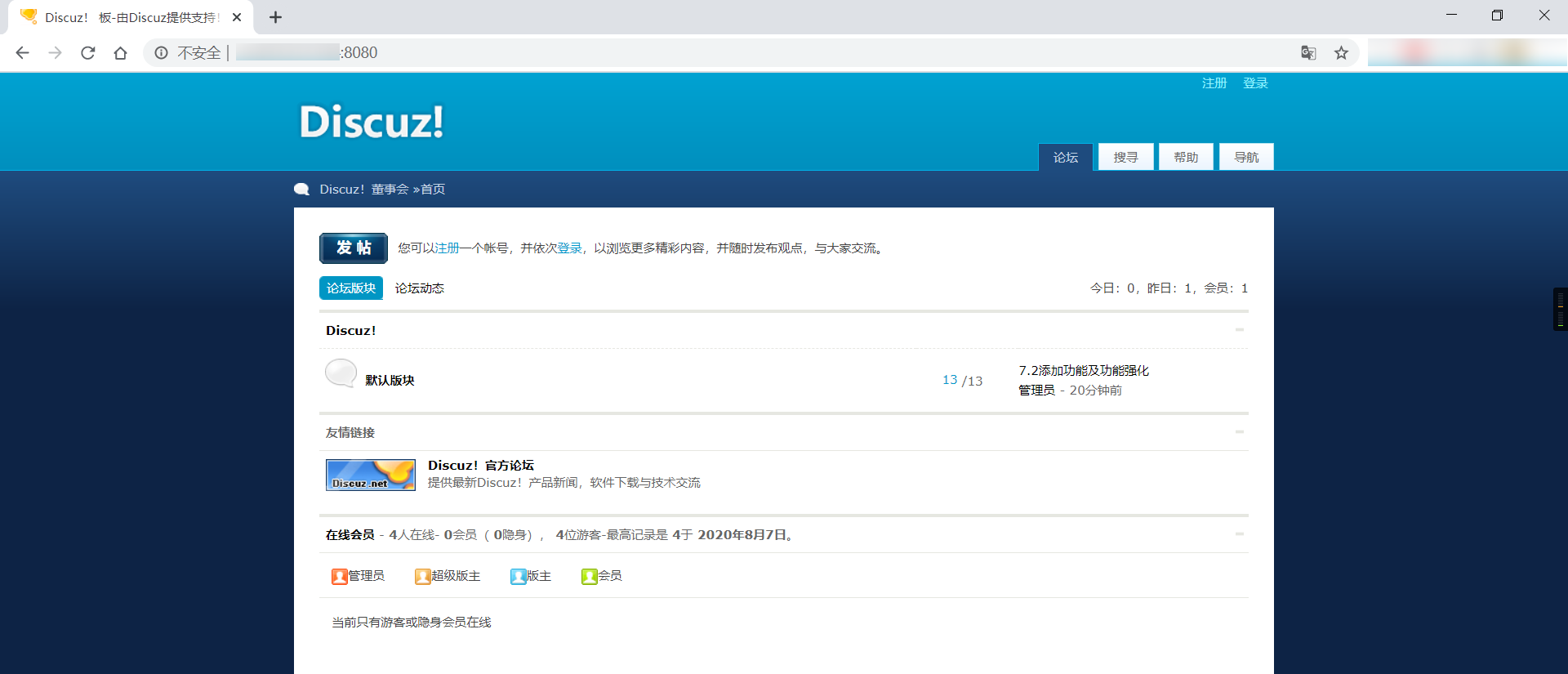
Task: Click 当前只有游客或隐身会员在线 text
Action: [412, 623]
